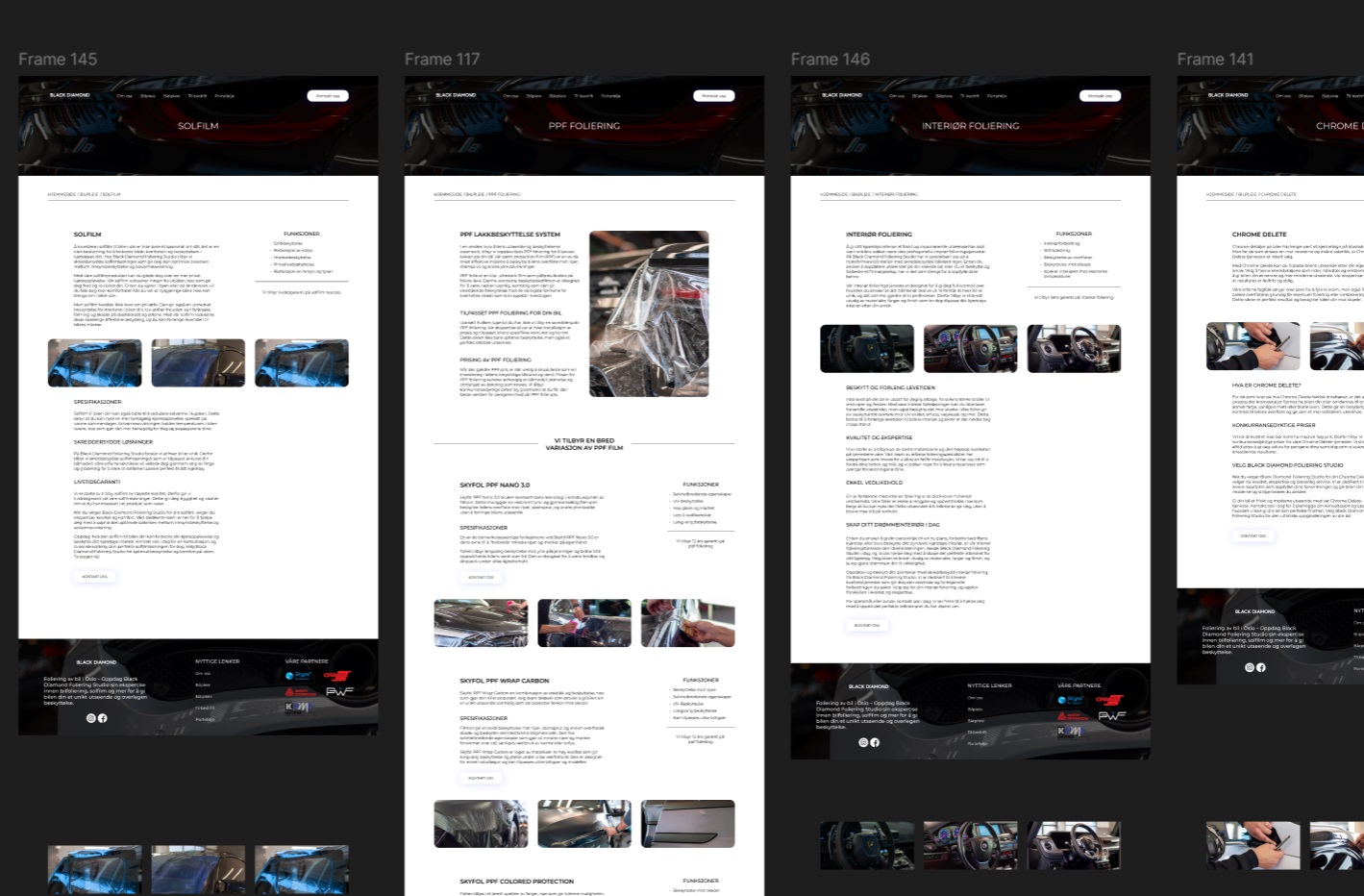Click the PWF partner logo in Frame 146 footer
1364x896 pixels.
(1112, 715)
